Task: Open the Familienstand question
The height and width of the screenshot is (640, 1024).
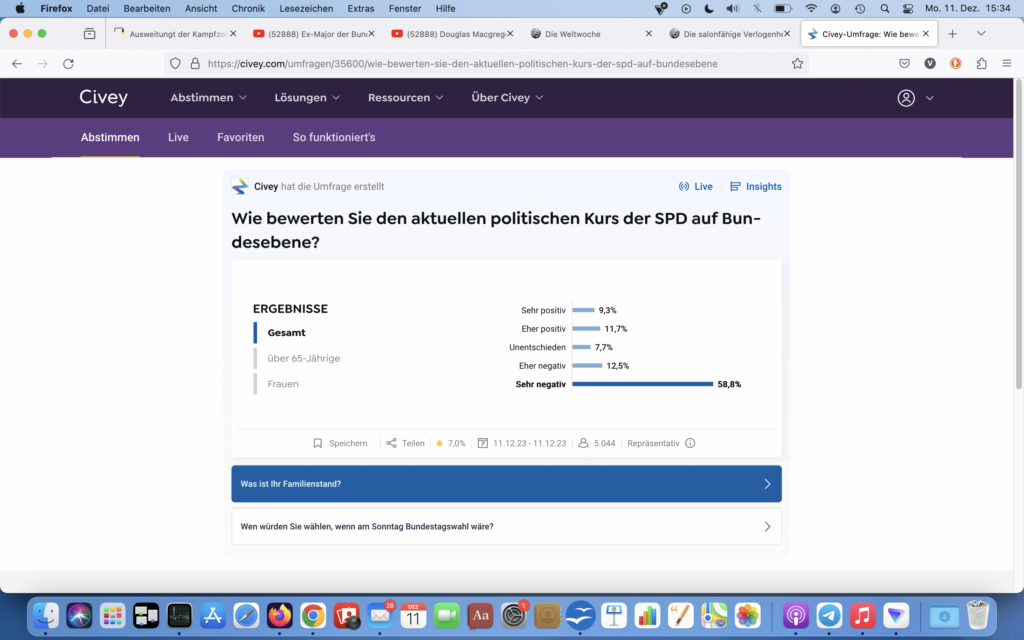Action: [506, 484]
